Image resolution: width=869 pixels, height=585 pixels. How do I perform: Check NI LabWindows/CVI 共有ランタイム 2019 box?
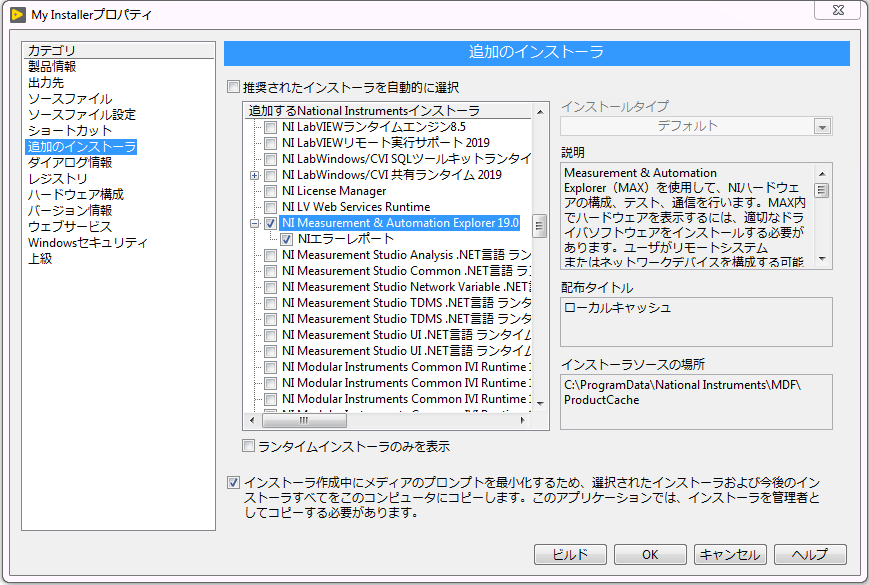coord(270,176)
